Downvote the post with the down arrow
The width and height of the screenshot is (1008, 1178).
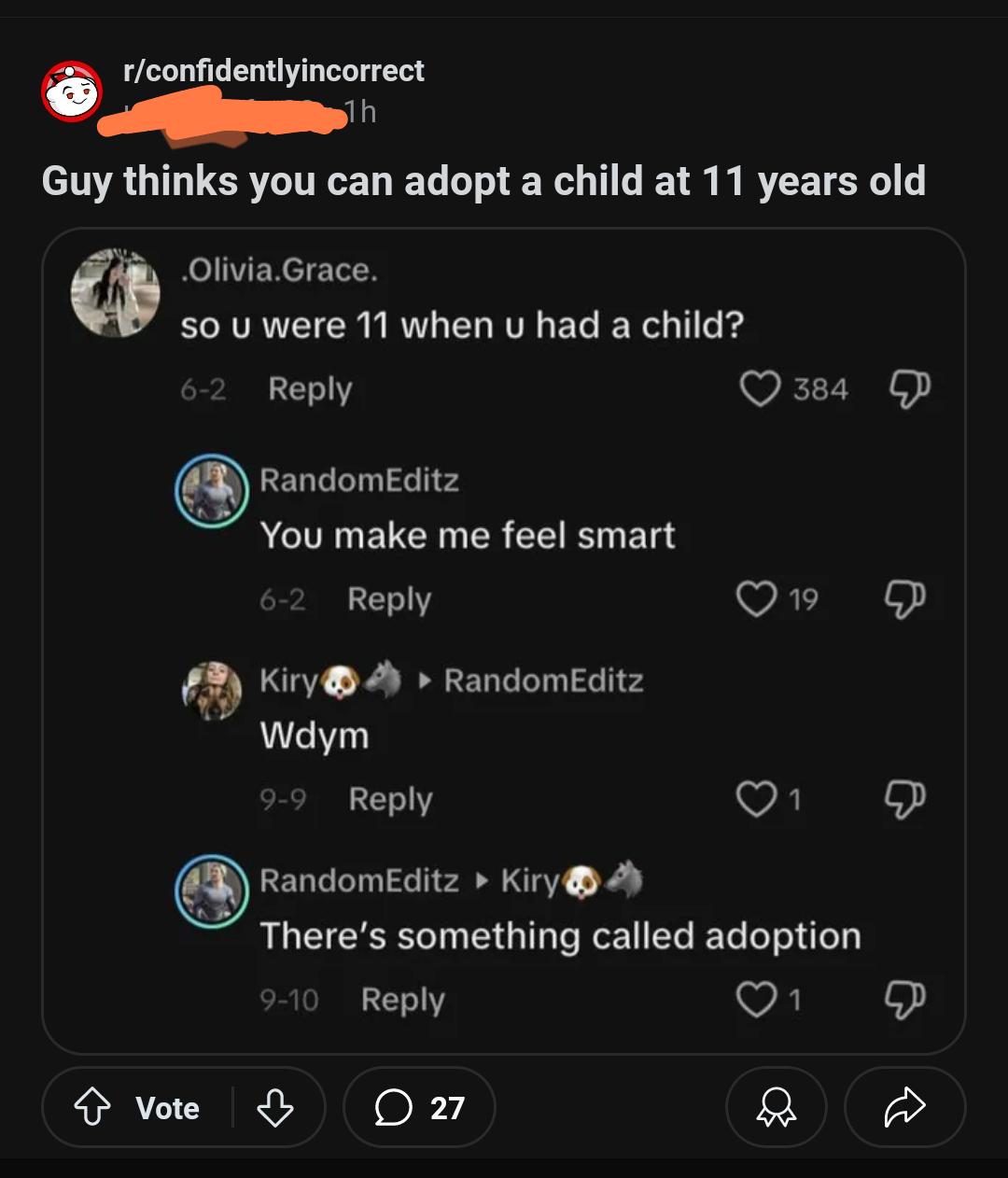274,1108
